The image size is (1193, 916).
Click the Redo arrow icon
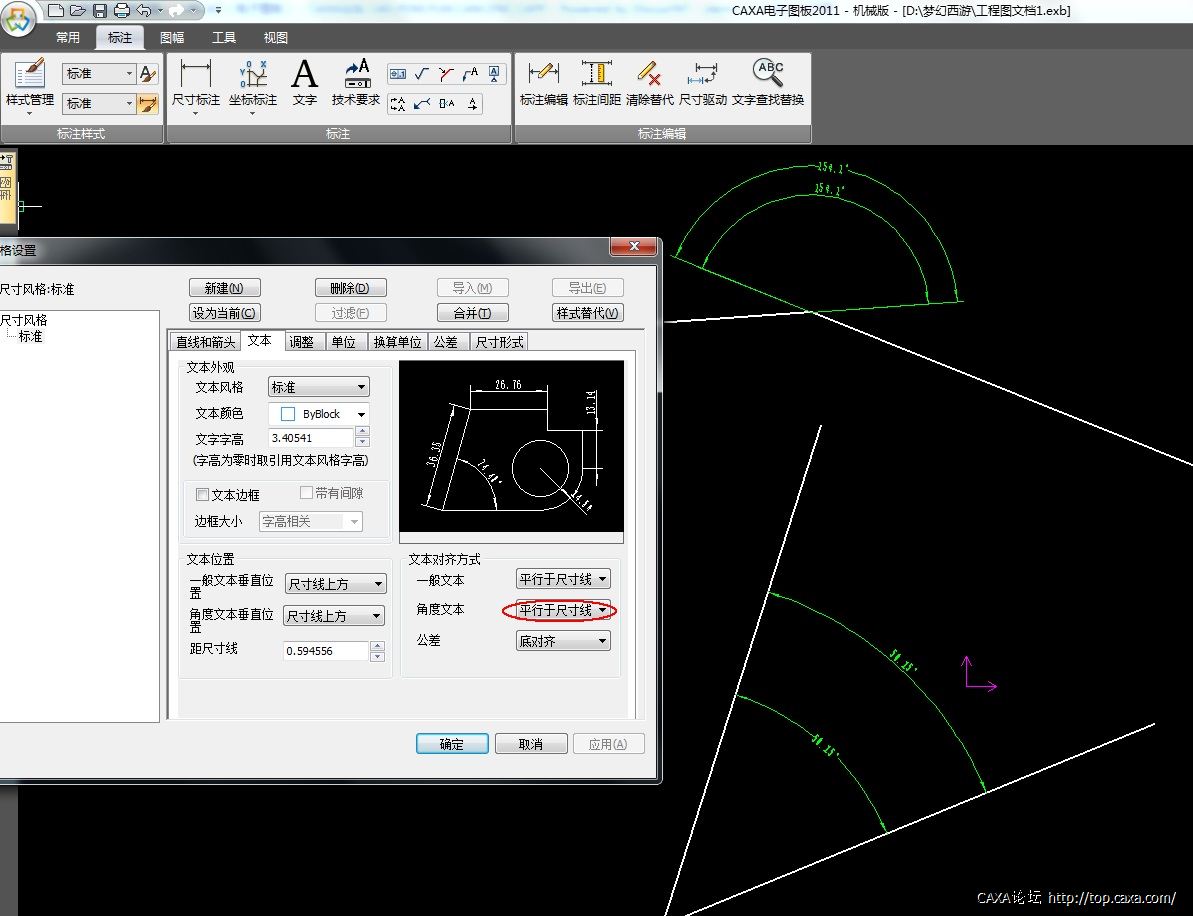click(176, 11)
